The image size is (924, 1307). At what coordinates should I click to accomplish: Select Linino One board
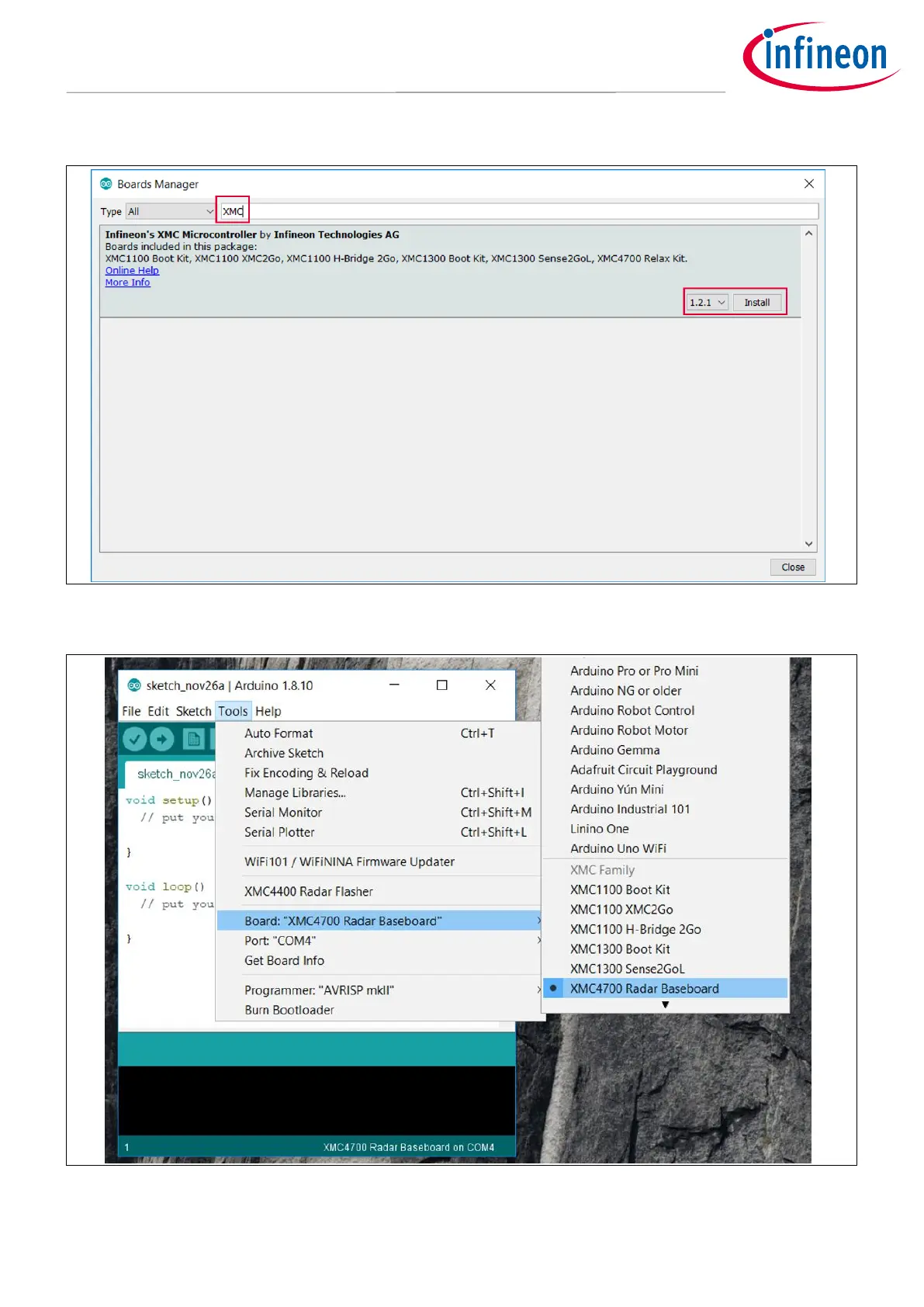(x=666, y=830)
